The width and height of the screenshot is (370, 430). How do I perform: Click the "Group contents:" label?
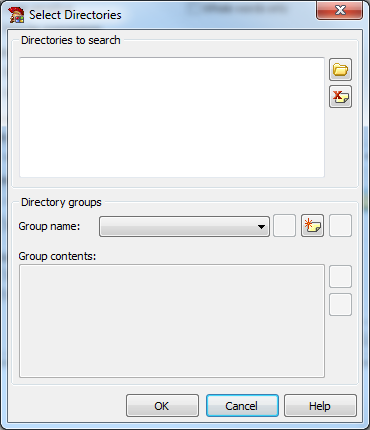click(x=57, y=256)
